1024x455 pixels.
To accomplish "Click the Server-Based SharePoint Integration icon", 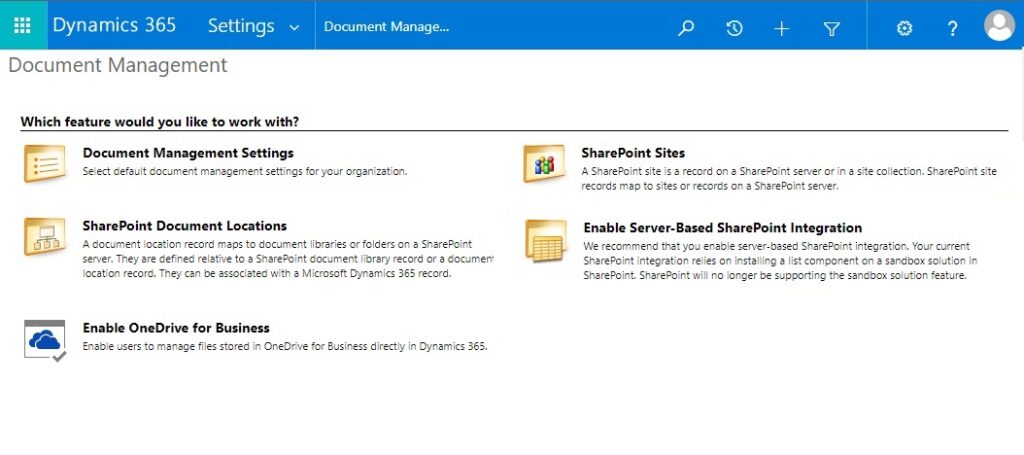I will tap(546, 241).
